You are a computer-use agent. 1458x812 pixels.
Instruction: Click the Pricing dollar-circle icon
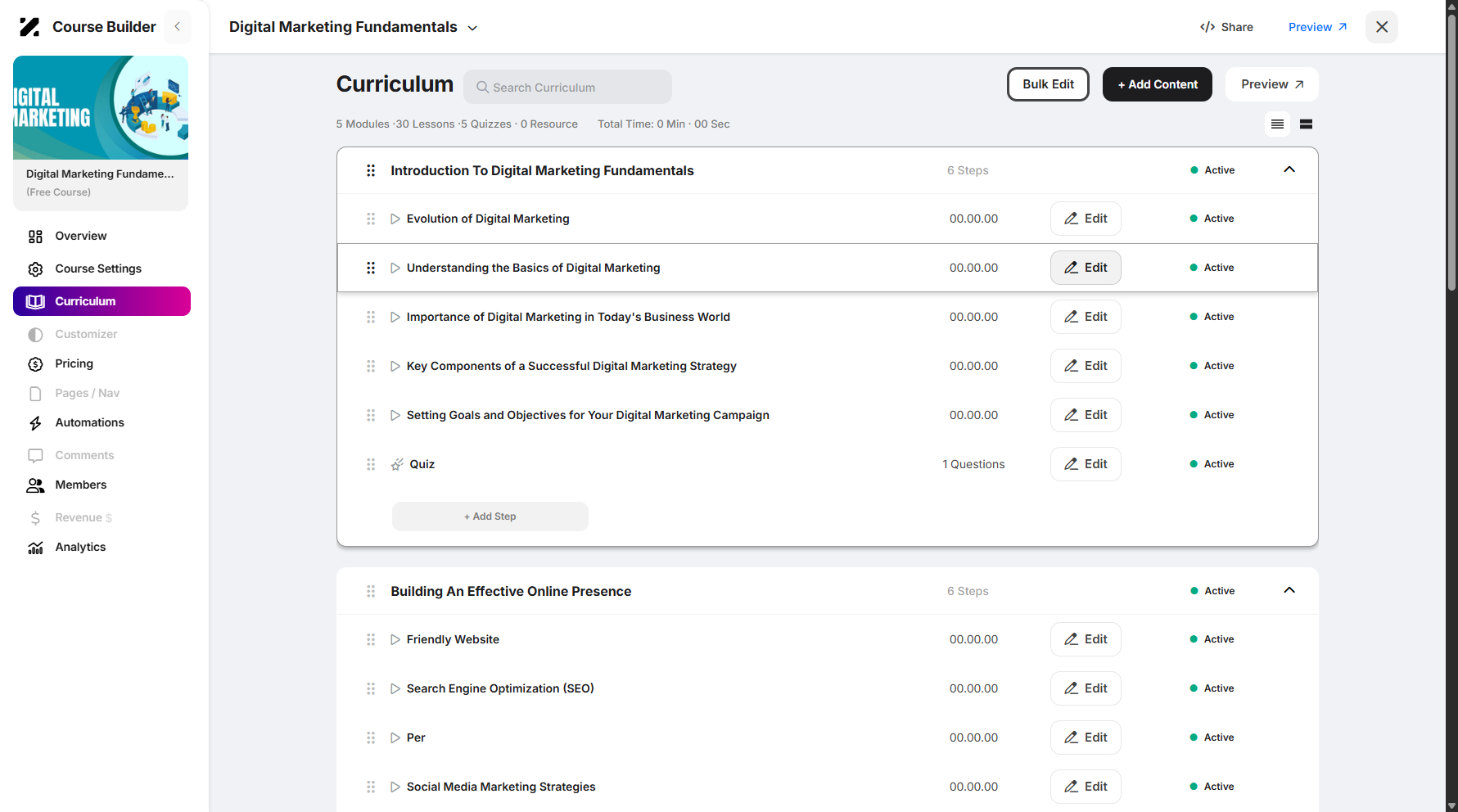coord(35,364)
